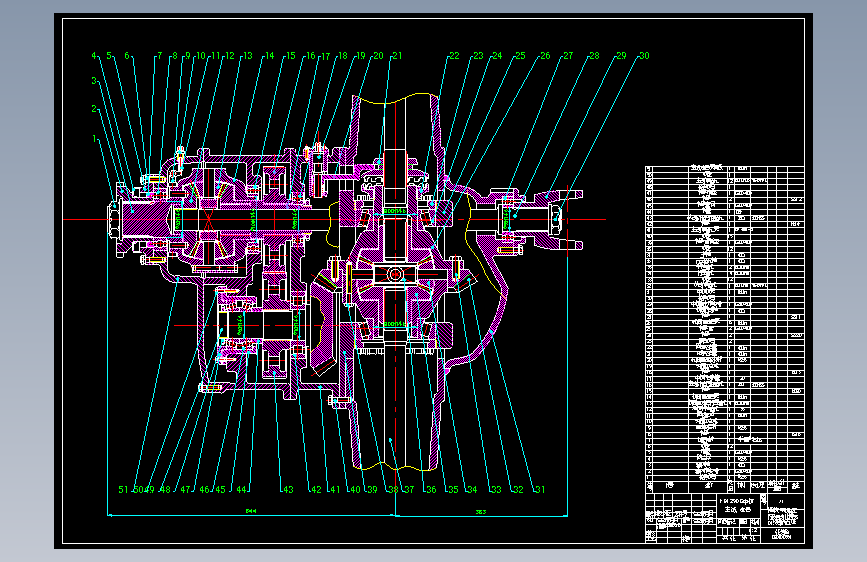867x562 pixels.
Task: Select part callout number 18
Action: [343, 56]
